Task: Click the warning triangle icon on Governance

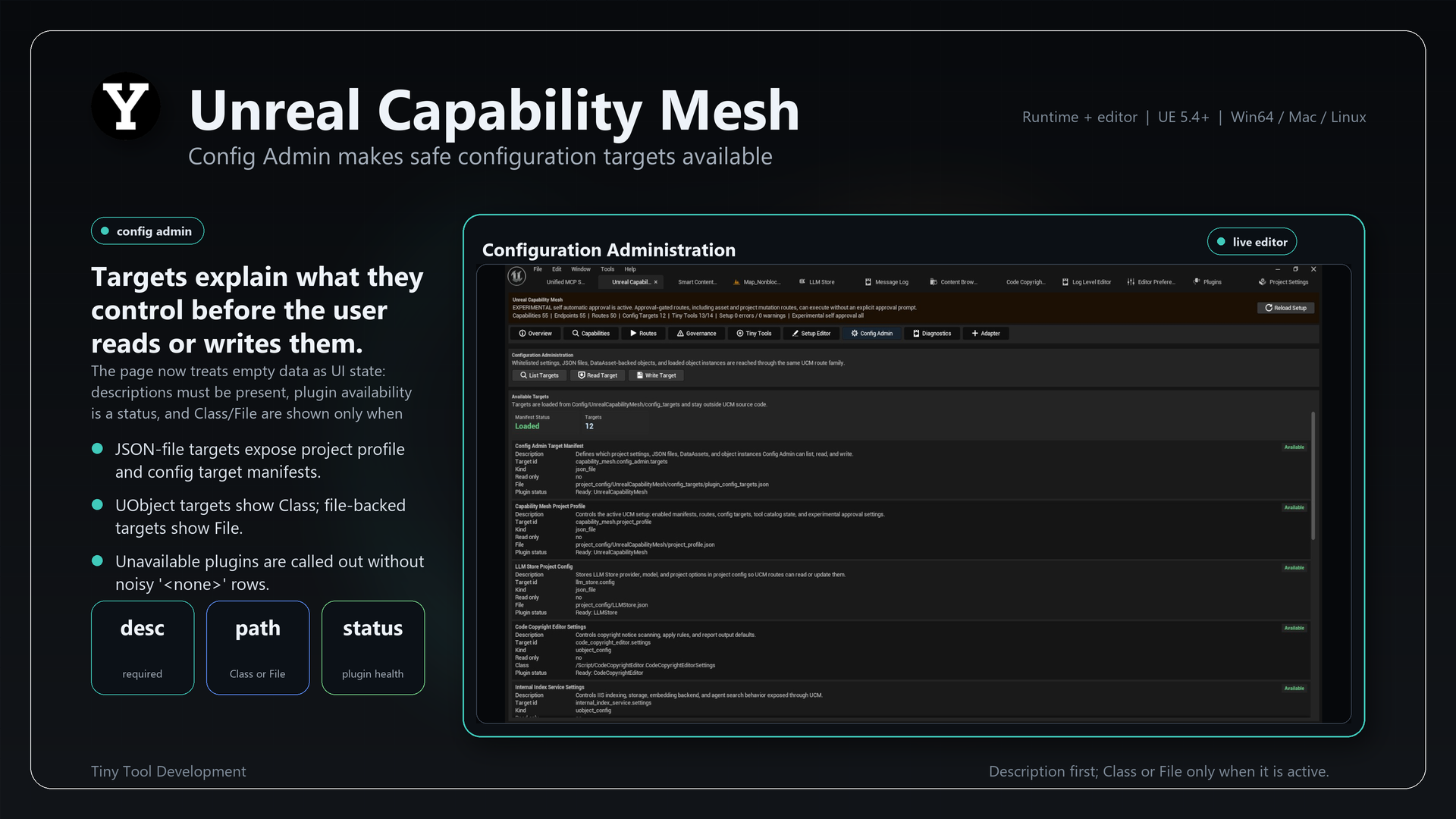Action: (680, 334)
